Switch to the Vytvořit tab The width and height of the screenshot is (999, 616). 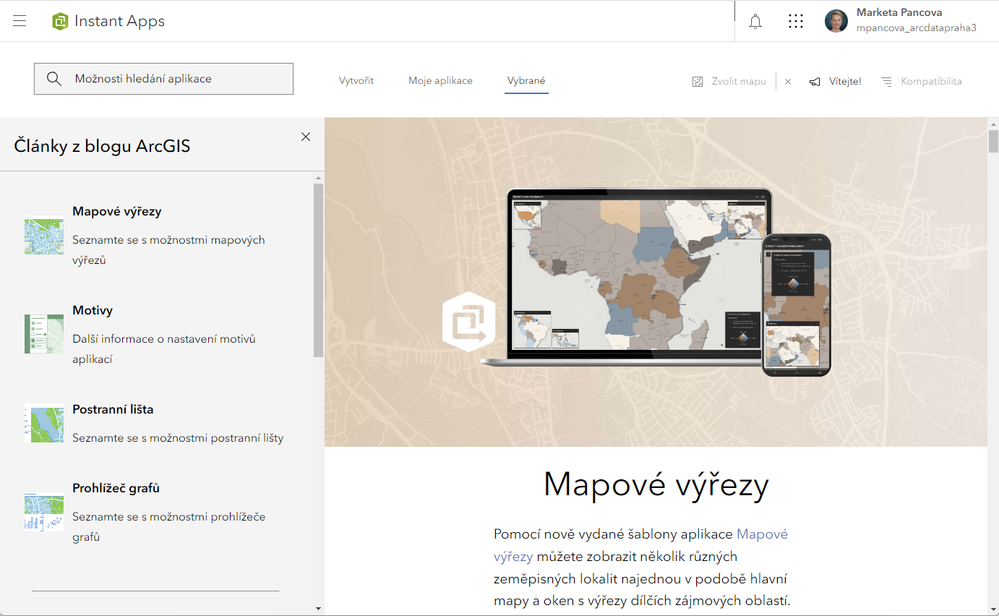[356, 81]
